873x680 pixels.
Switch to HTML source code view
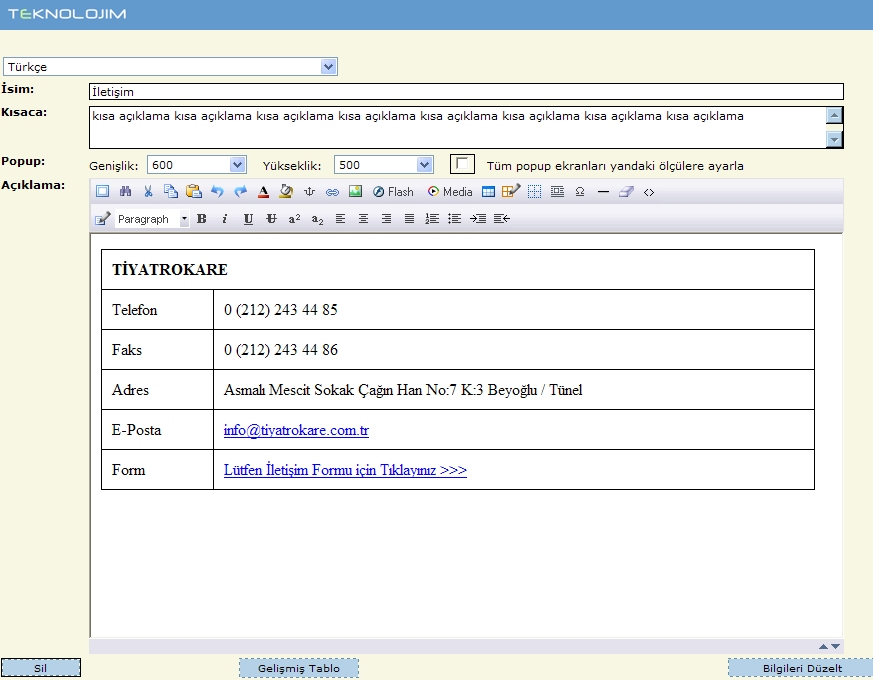click(649, 192)
